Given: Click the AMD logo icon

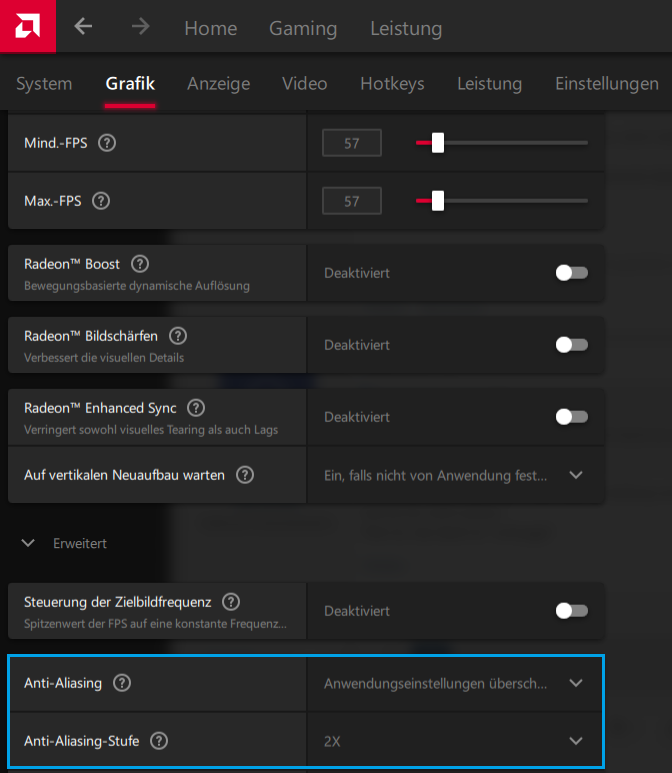Looking at the screenshot, I should point(28,26).
